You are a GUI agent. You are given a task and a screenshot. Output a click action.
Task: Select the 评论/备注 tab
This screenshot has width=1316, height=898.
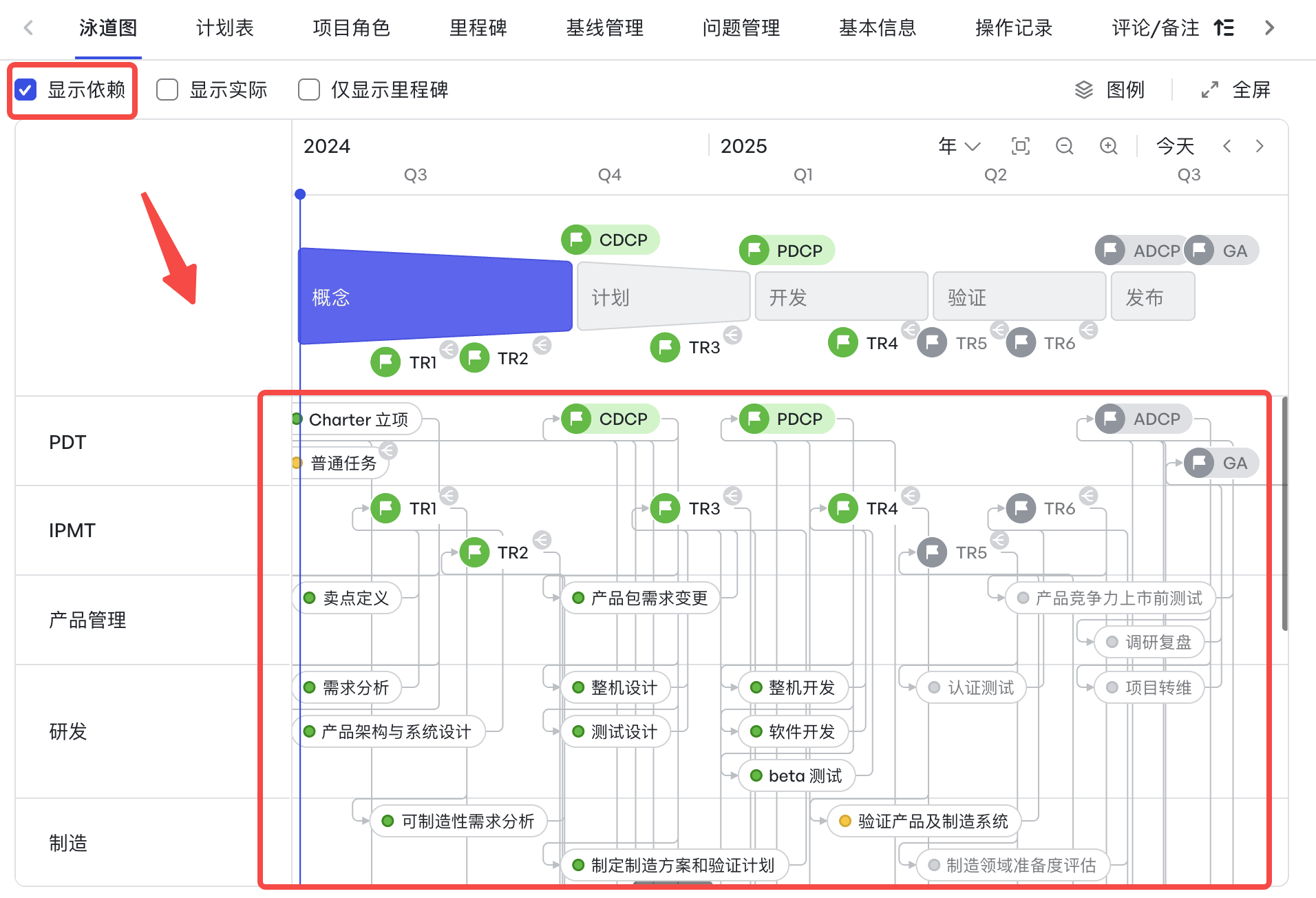coord(1156,28)
